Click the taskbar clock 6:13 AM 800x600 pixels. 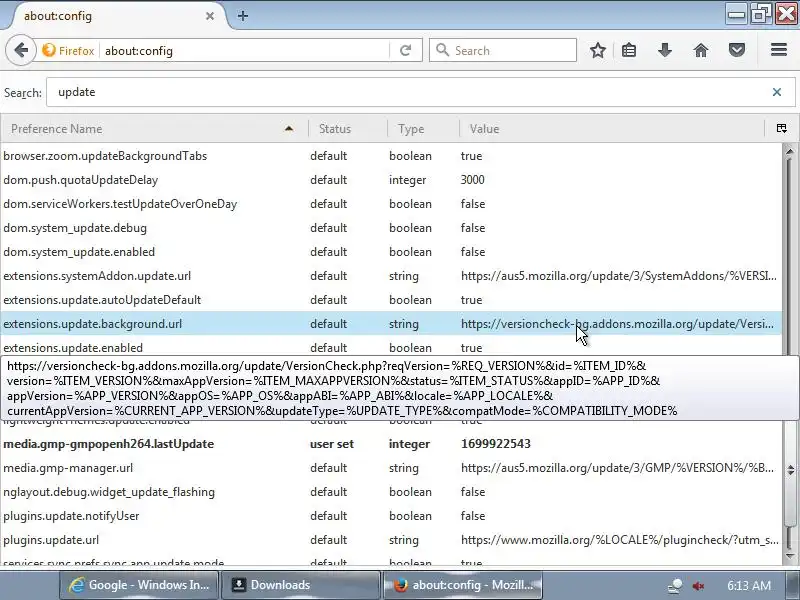click(x=748, y=585)
